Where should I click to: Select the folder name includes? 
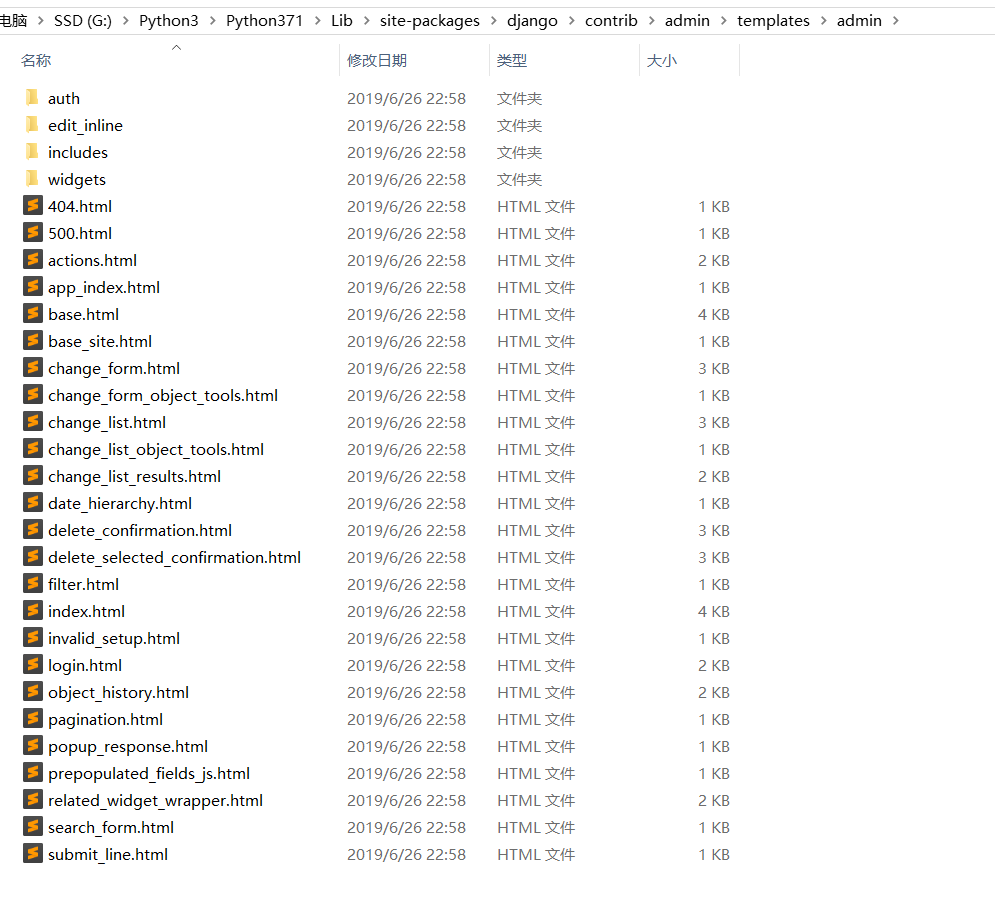[77, 153]
